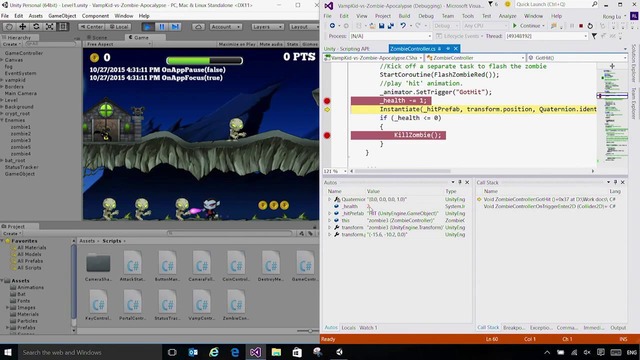Image resolution: width=640 pixels, height=360 pixels.
Task: Open Unity GameObject menu
Action: tap(62, 16)
